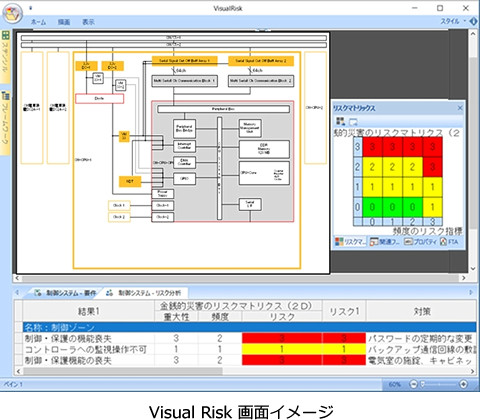Select the top-left red cell of the risk matrix

[x=372, y=147]
